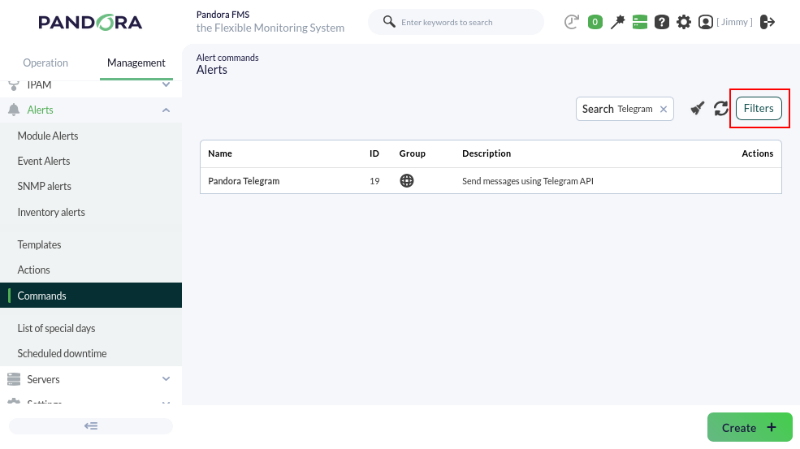
Task: Click the 'Alert commands' breadcrumb text
Action: click(227, 58)
